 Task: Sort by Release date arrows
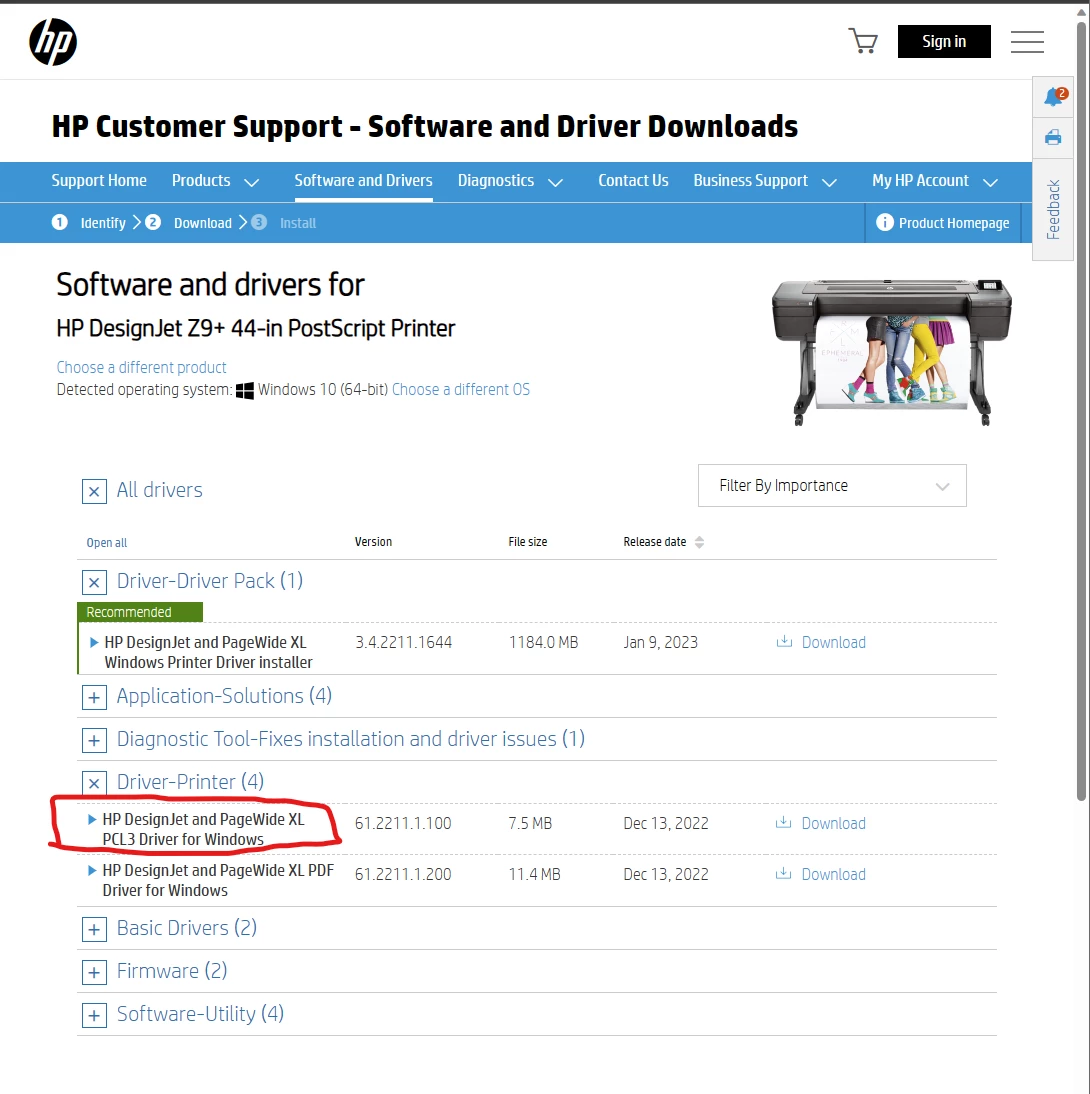pos(699,542)
